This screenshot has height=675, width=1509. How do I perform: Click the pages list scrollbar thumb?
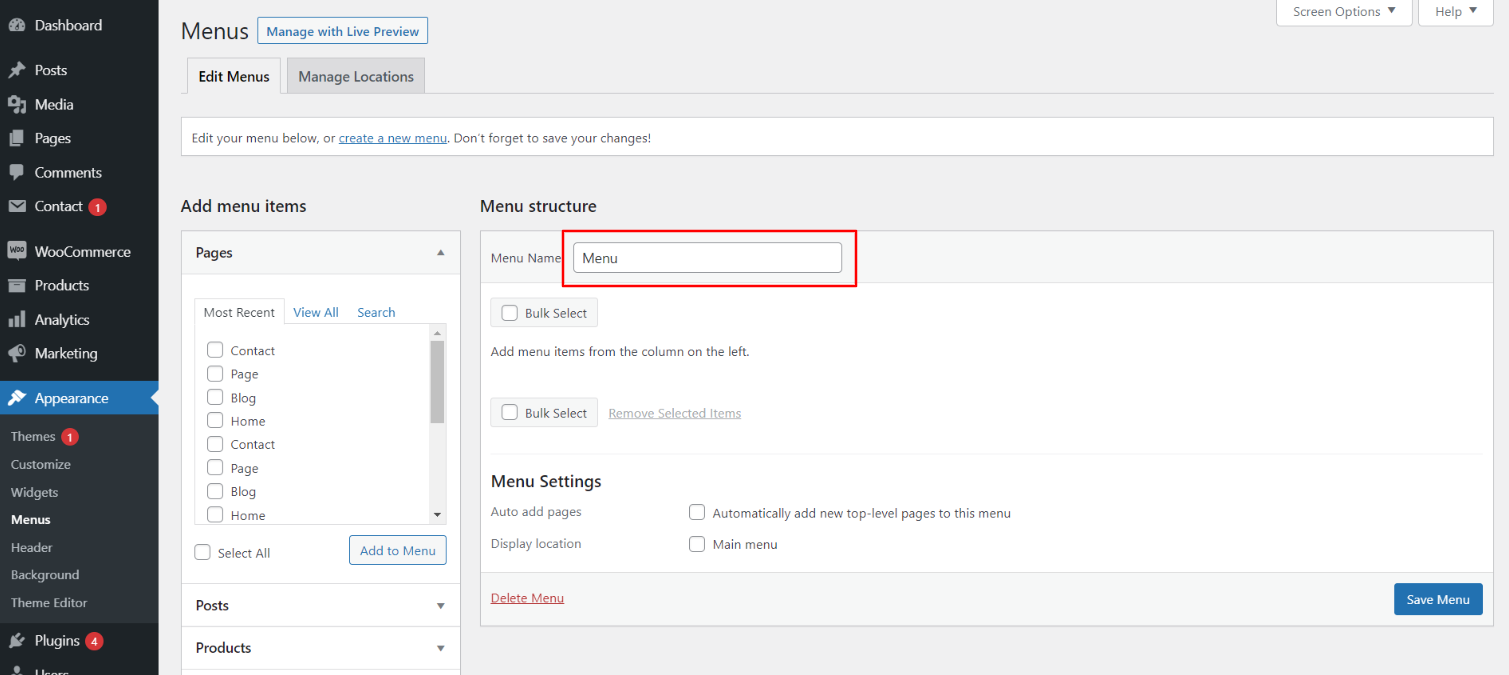(437, 381)
